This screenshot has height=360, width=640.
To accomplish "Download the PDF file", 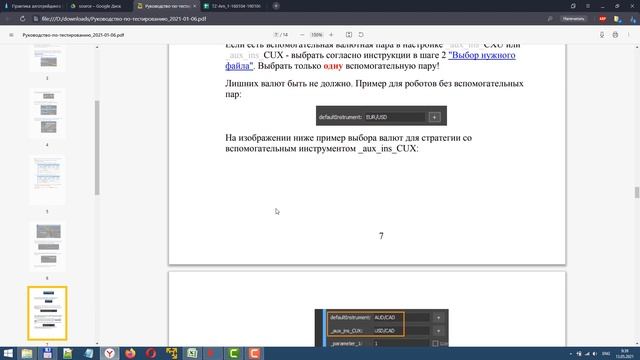I will click(602, 35).
